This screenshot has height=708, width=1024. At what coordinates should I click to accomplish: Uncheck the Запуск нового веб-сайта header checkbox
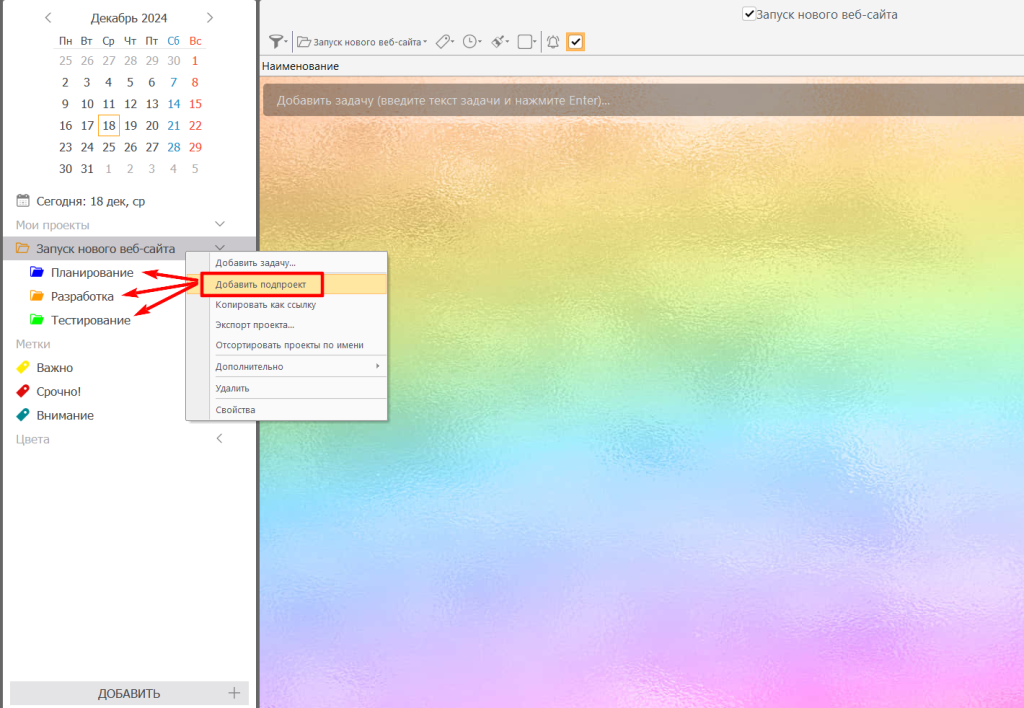[x=748, y=15]
